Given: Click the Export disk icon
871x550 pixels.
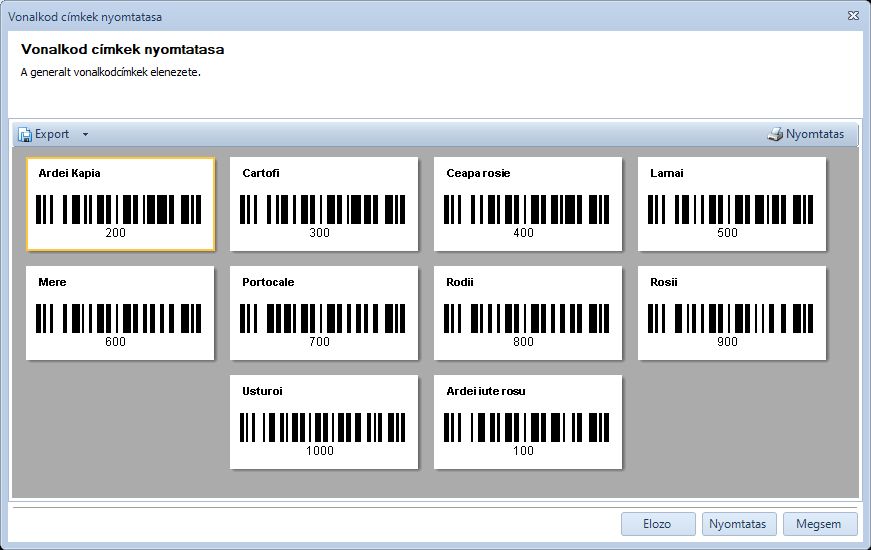Looking at the screenshot, I should [x=24, y=134].
